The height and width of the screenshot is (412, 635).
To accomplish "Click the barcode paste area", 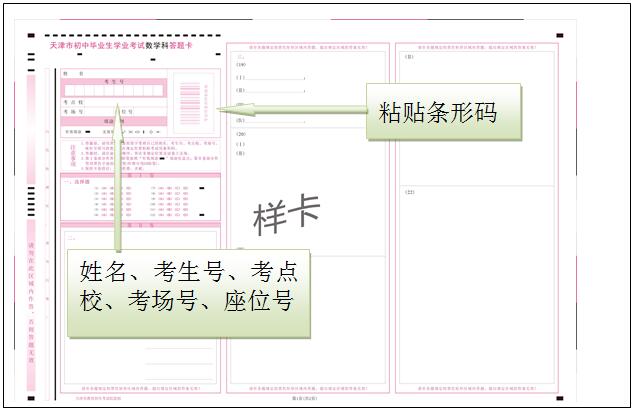I will [194, 103].
